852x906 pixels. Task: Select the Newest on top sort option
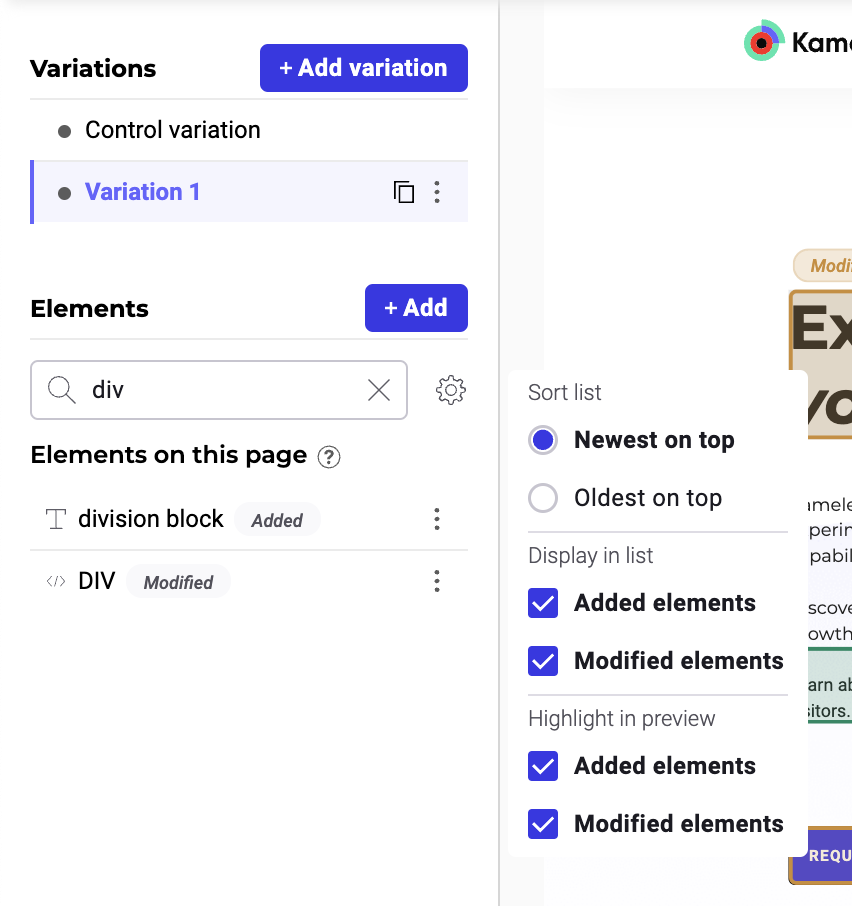tap(542, 439)
